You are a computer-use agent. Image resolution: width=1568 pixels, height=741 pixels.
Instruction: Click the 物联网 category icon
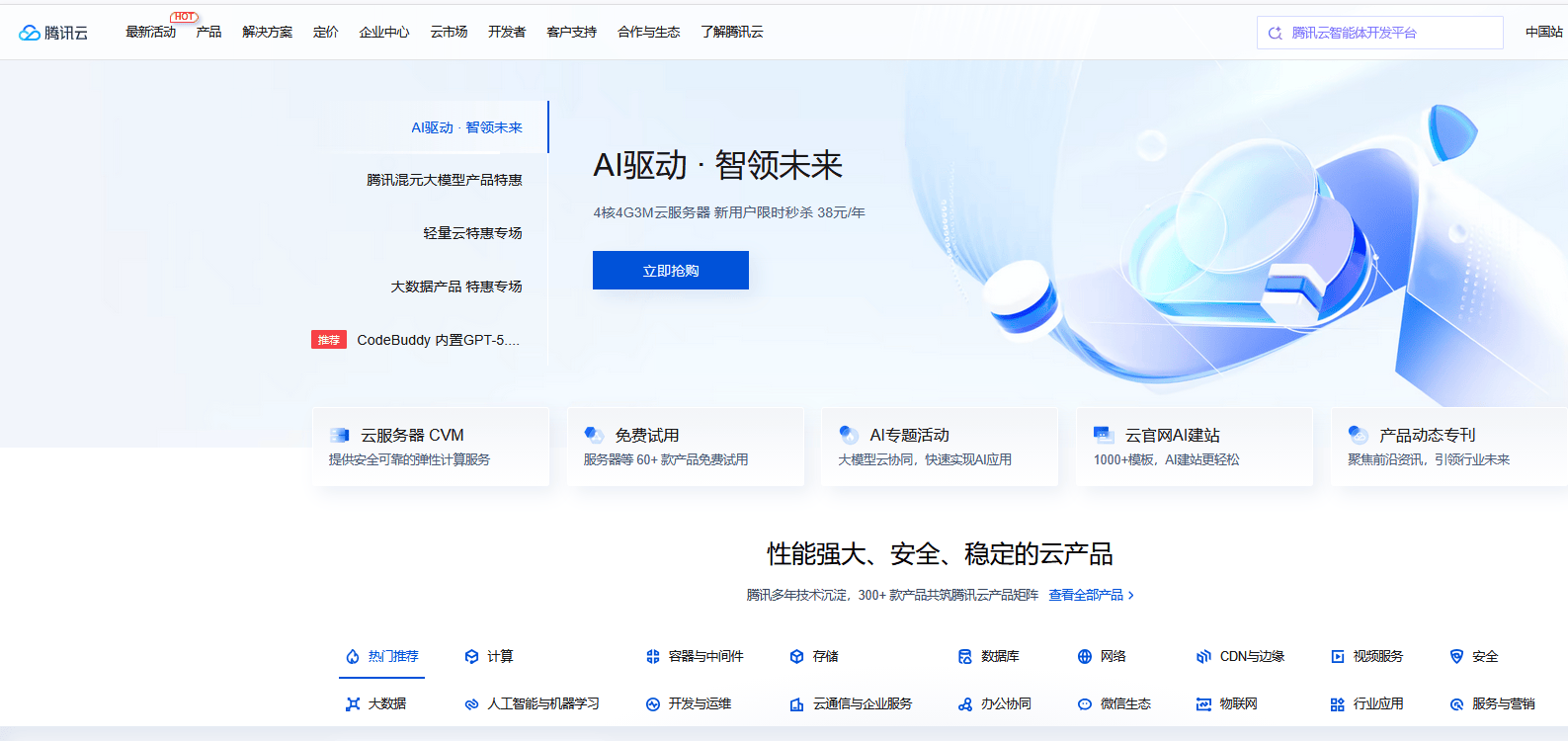point(1203,703)
